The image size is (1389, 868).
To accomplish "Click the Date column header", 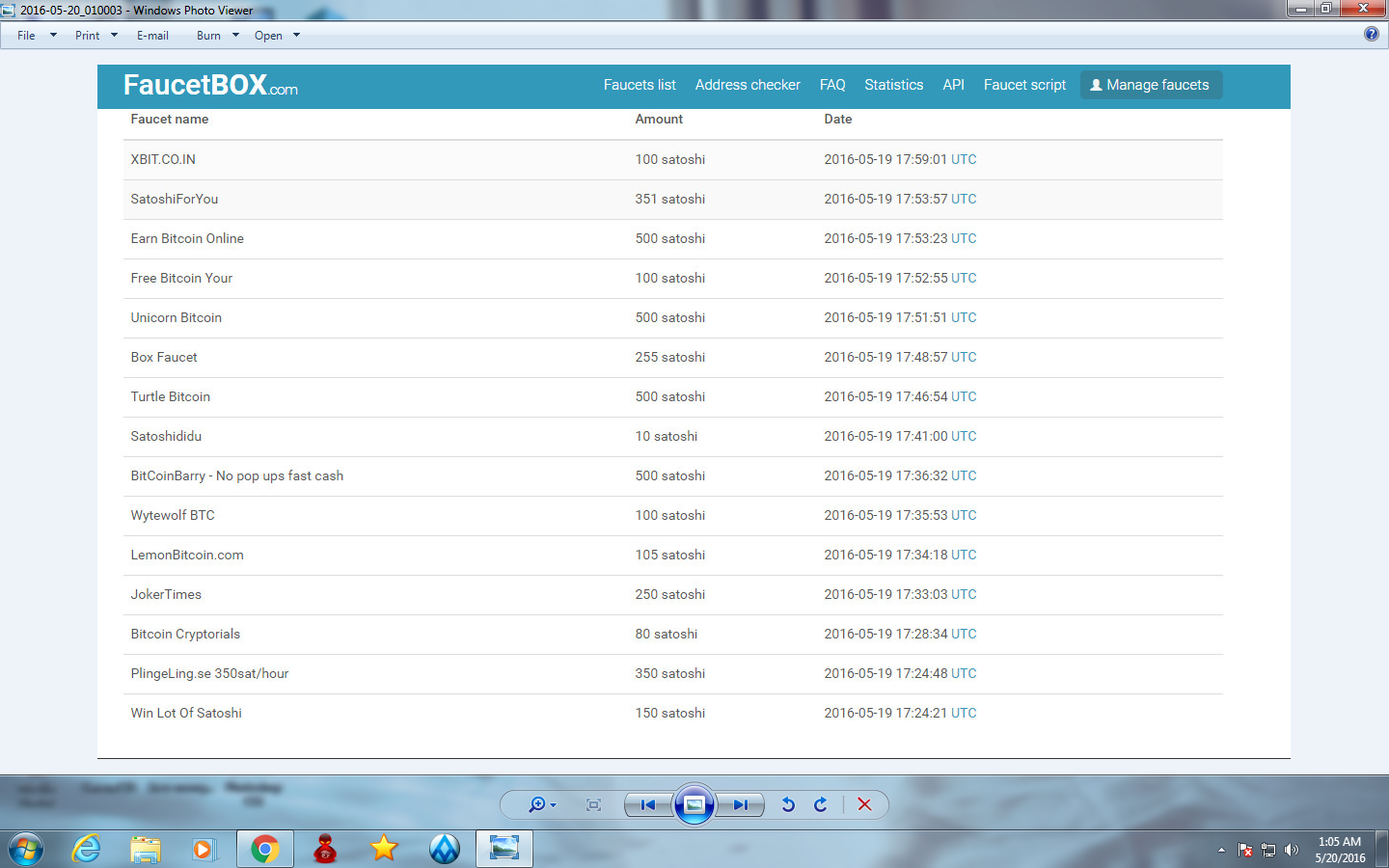I will click(838, 120).
